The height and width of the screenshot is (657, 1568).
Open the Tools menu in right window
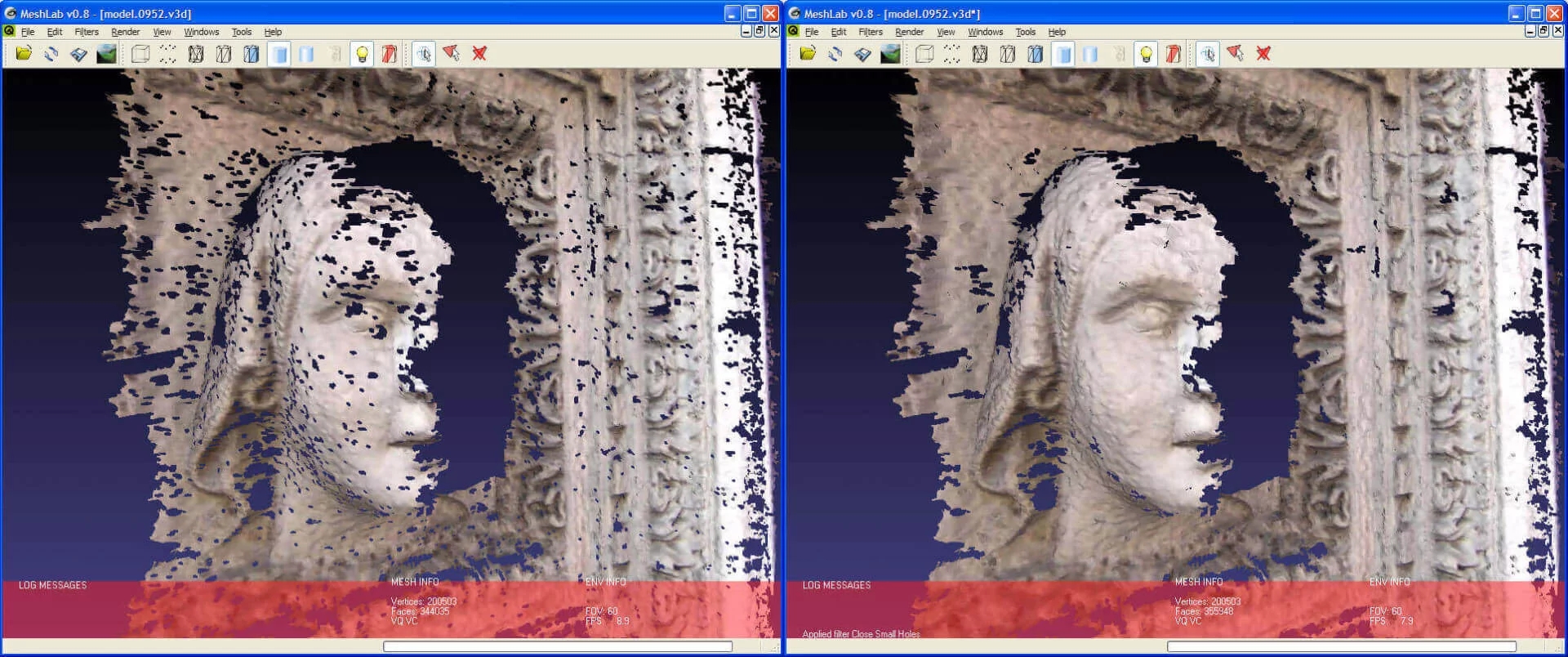[1026, 32]
